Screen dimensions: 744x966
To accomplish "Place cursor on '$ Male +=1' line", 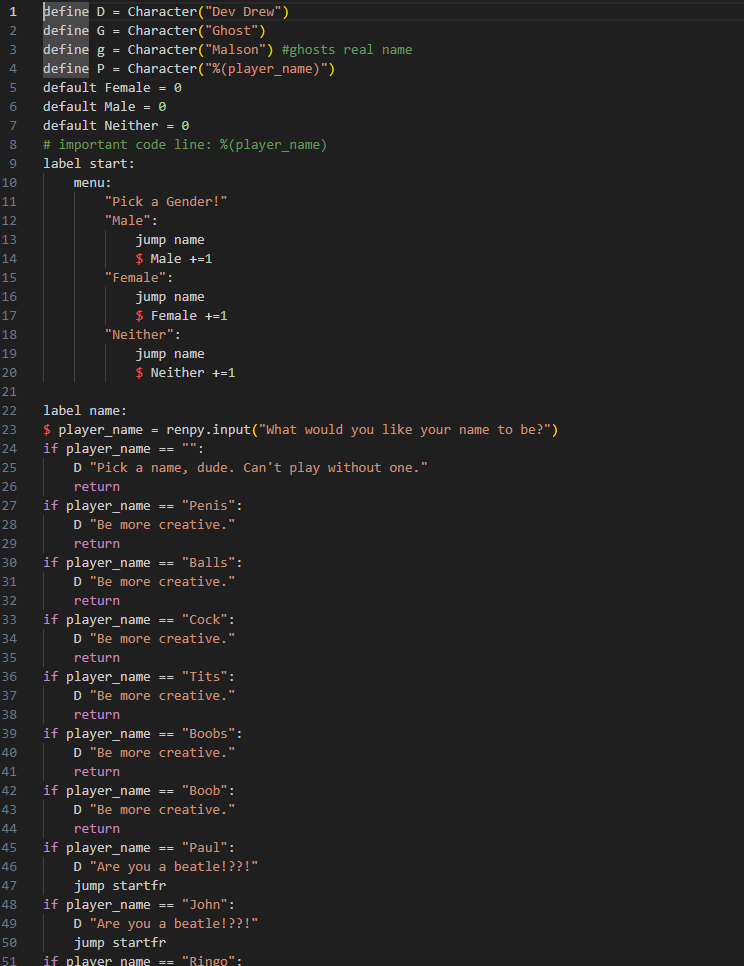I will coord(174,259).
